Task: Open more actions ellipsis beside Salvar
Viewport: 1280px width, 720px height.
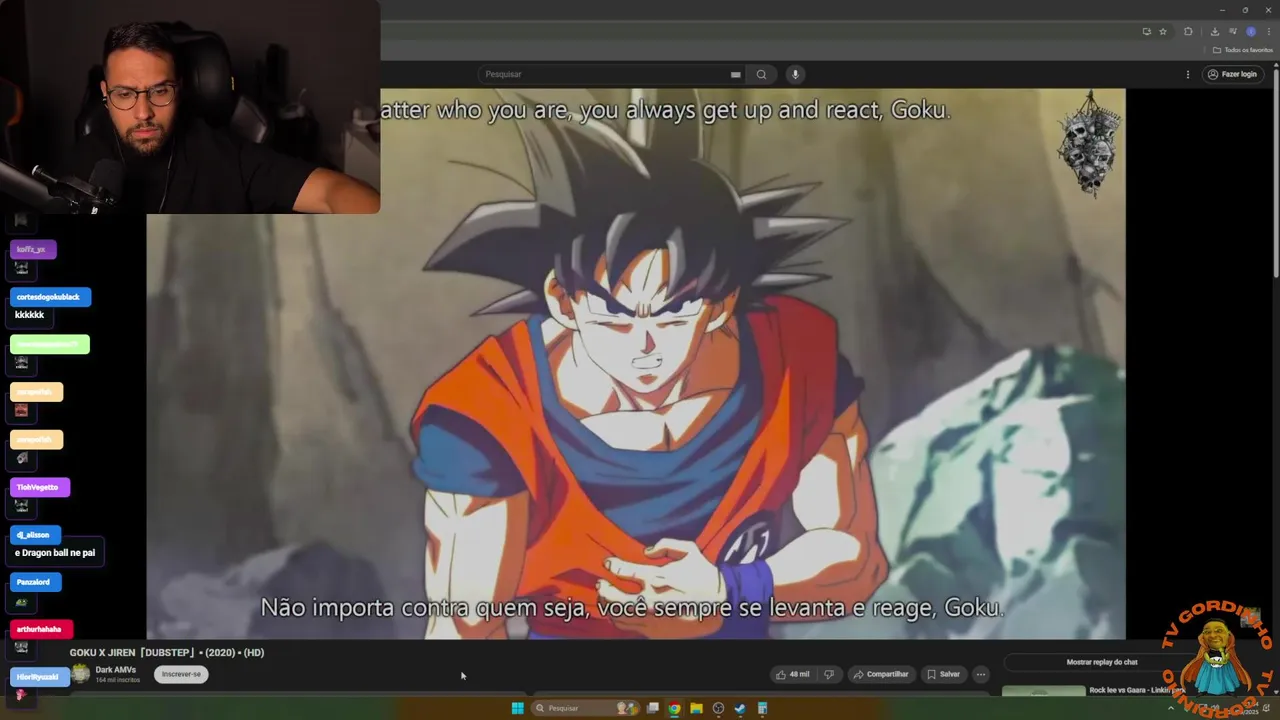Action: pyautogui.click(x=981, y=674)
